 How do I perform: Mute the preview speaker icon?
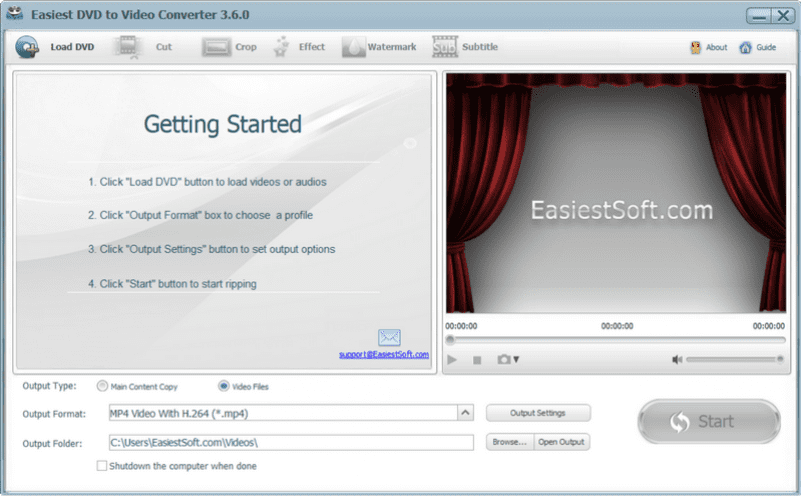[677, 360]
